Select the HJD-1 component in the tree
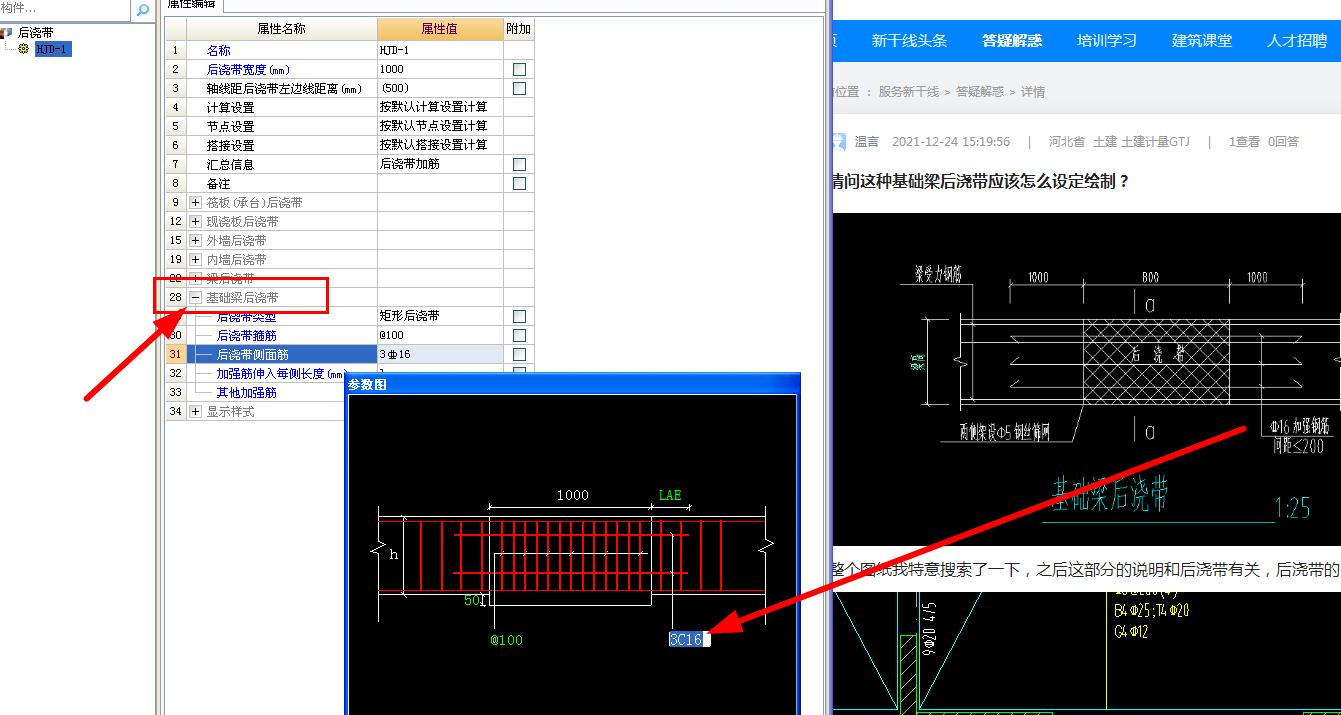 click(53, 49)
